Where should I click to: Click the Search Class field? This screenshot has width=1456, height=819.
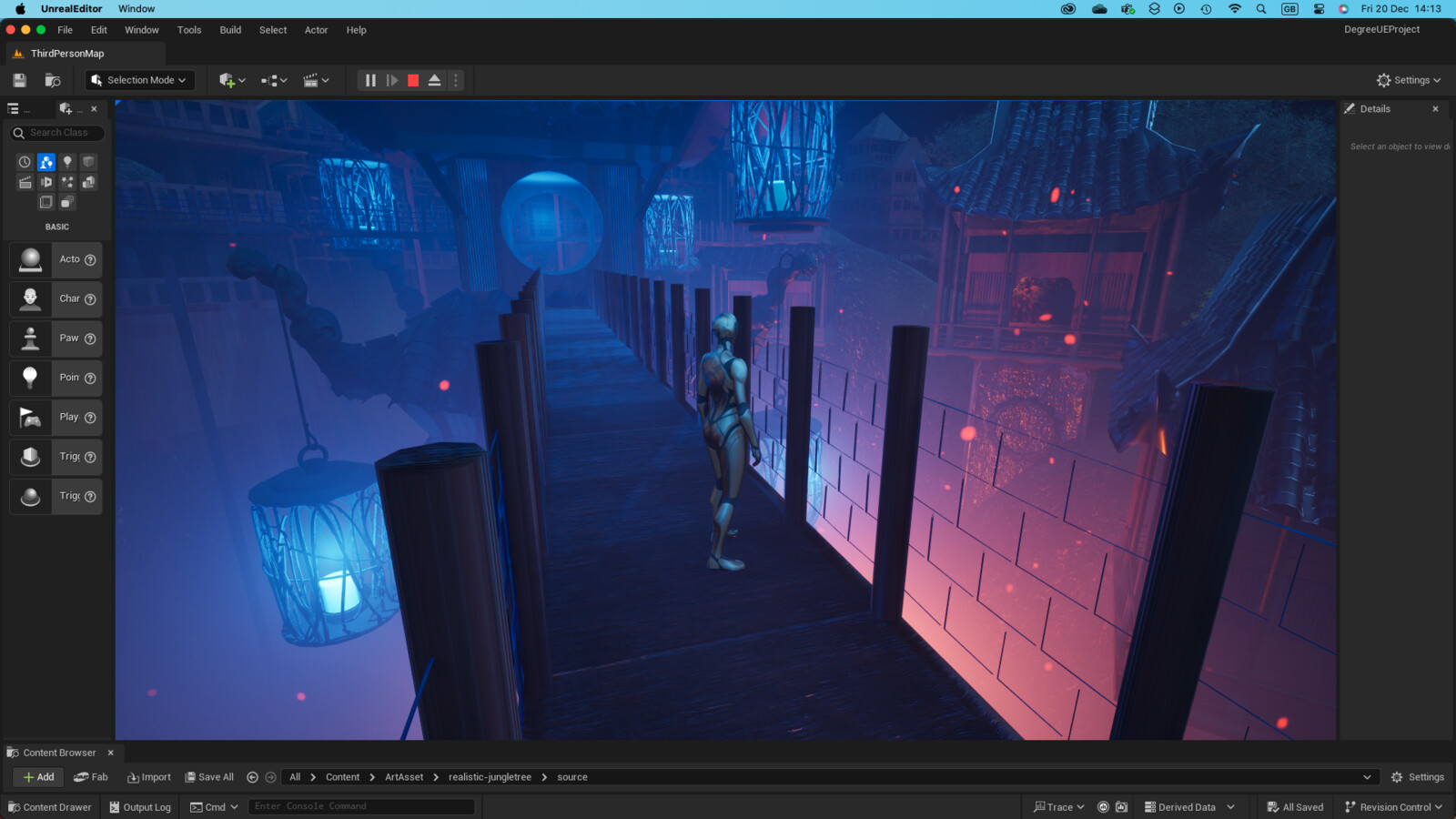(57, 133)
